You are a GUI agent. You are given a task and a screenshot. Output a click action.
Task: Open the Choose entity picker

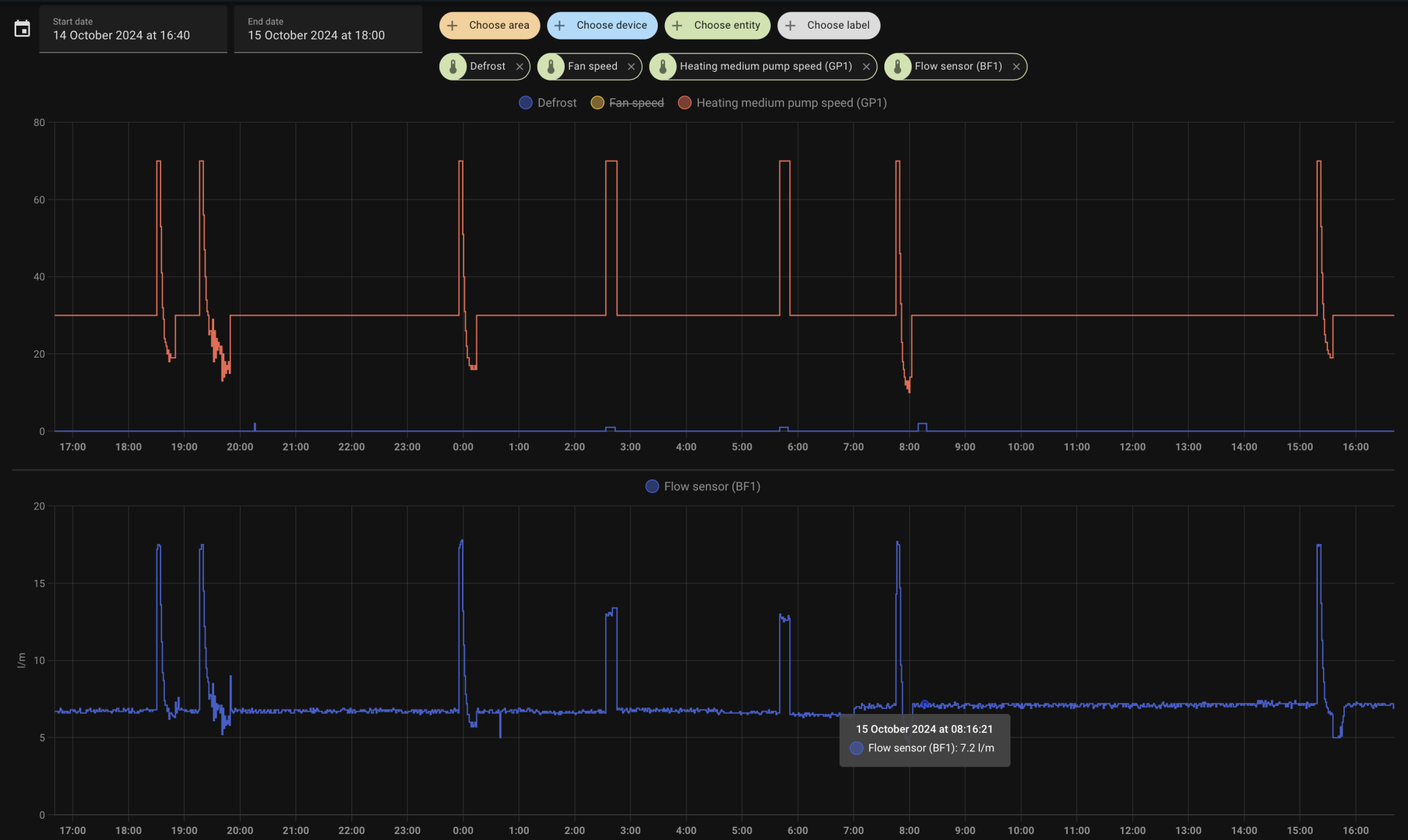tap(717, 26)
